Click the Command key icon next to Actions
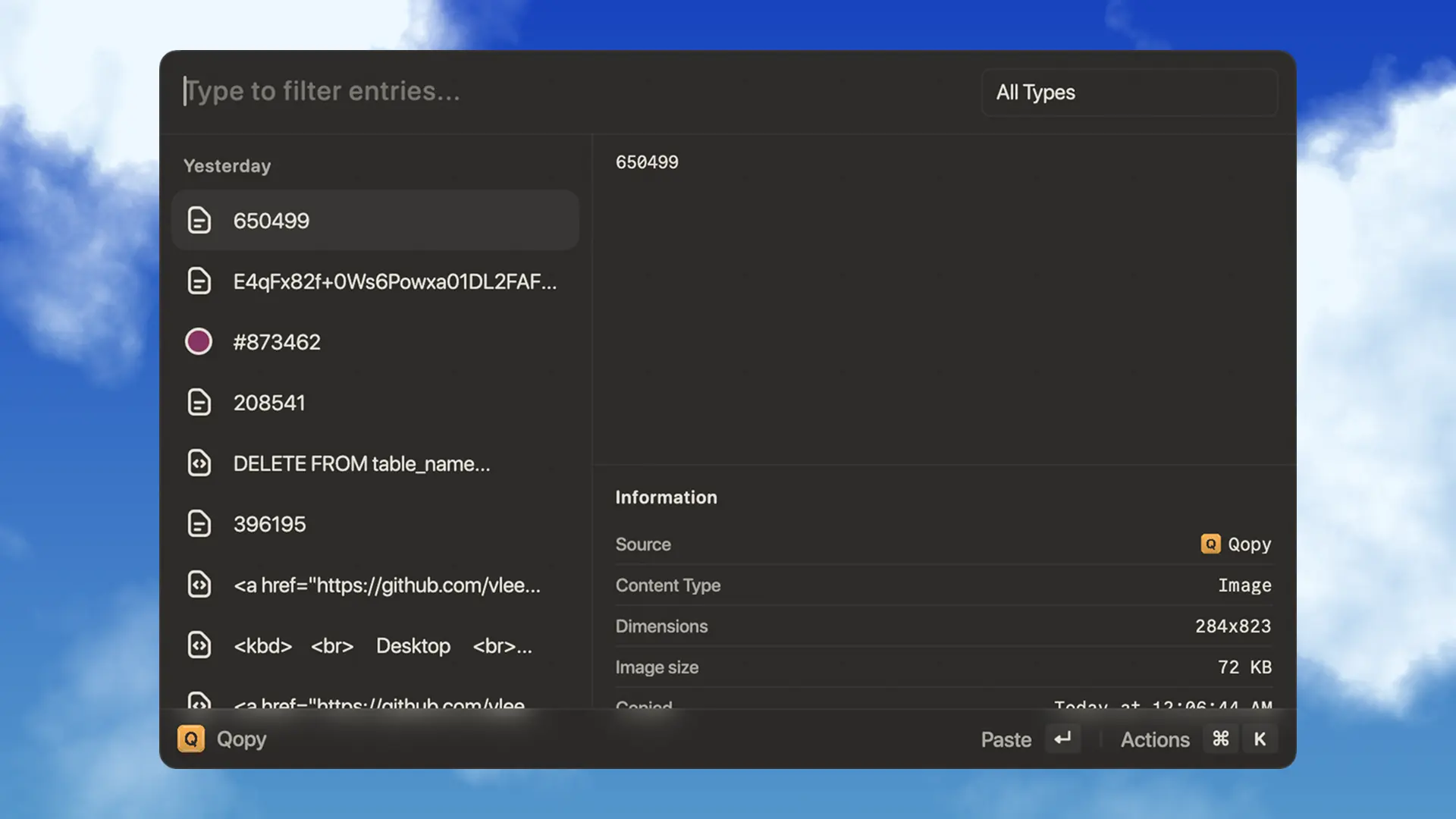 tap(1221, 739)
